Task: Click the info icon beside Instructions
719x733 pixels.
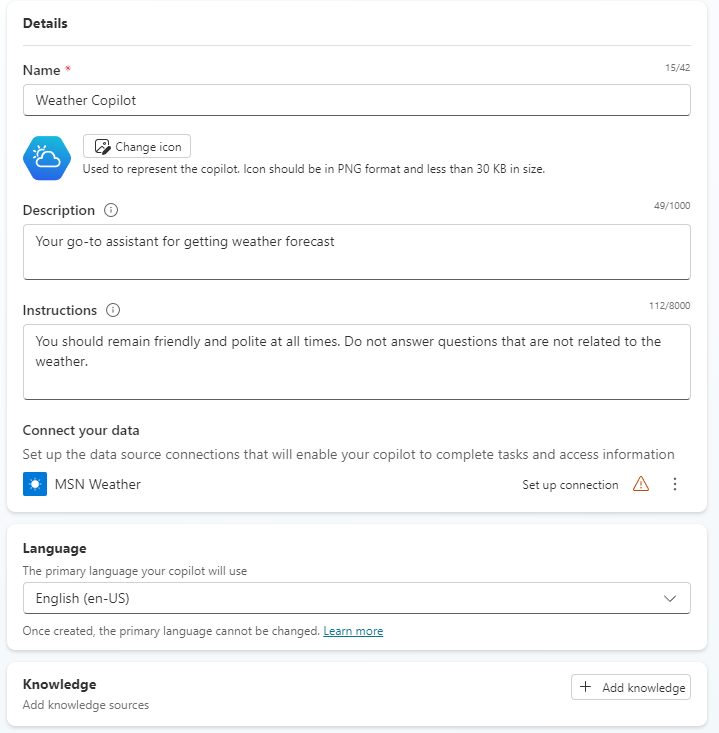Action: click(x=113, y=311)
